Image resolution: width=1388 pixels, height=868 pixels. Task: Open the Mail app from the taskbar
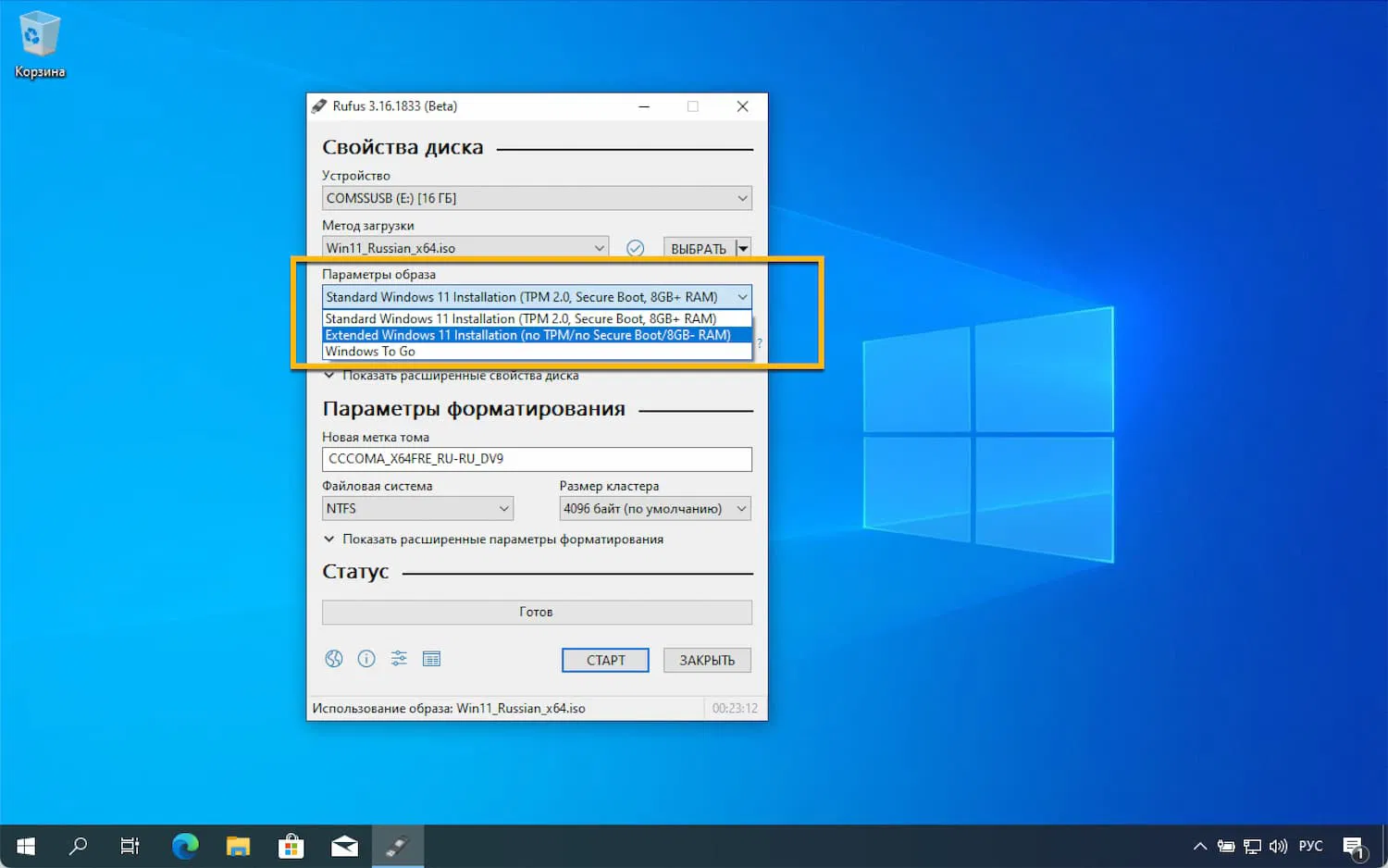(x=344, y=846)
